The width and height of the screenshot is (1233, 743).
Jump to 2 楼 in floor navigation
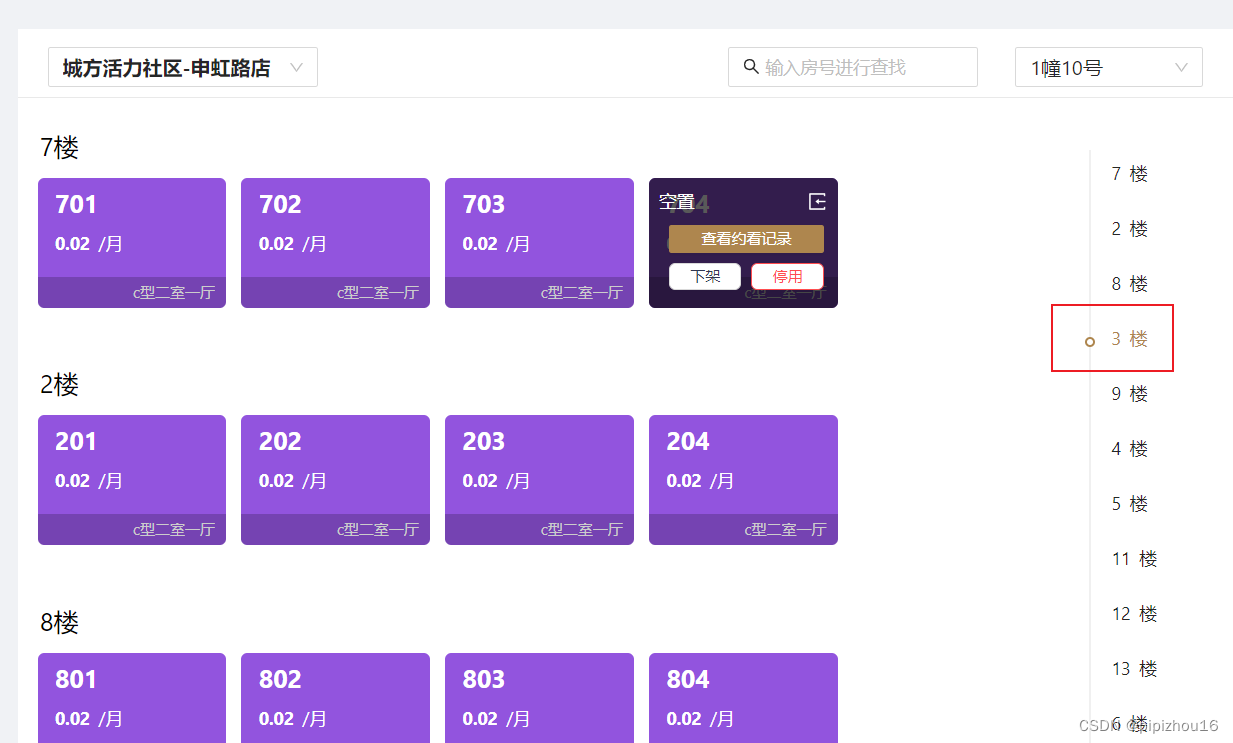click(x=1130, y=229)
